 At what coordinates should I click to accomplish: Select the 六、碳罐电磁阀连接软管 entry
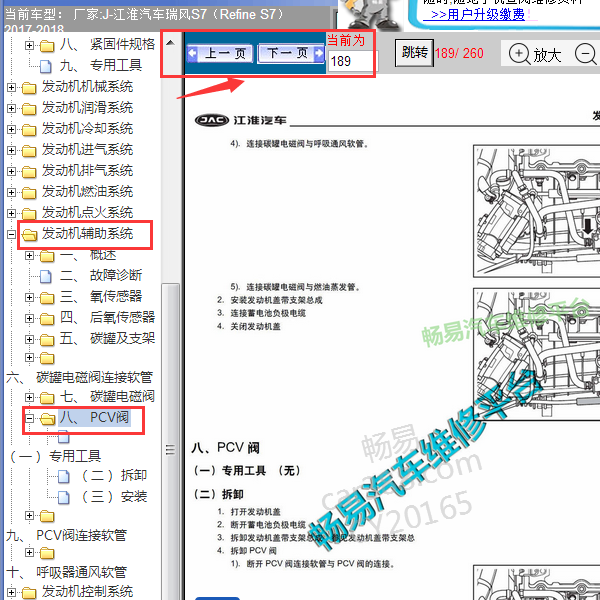pos(80,377)
